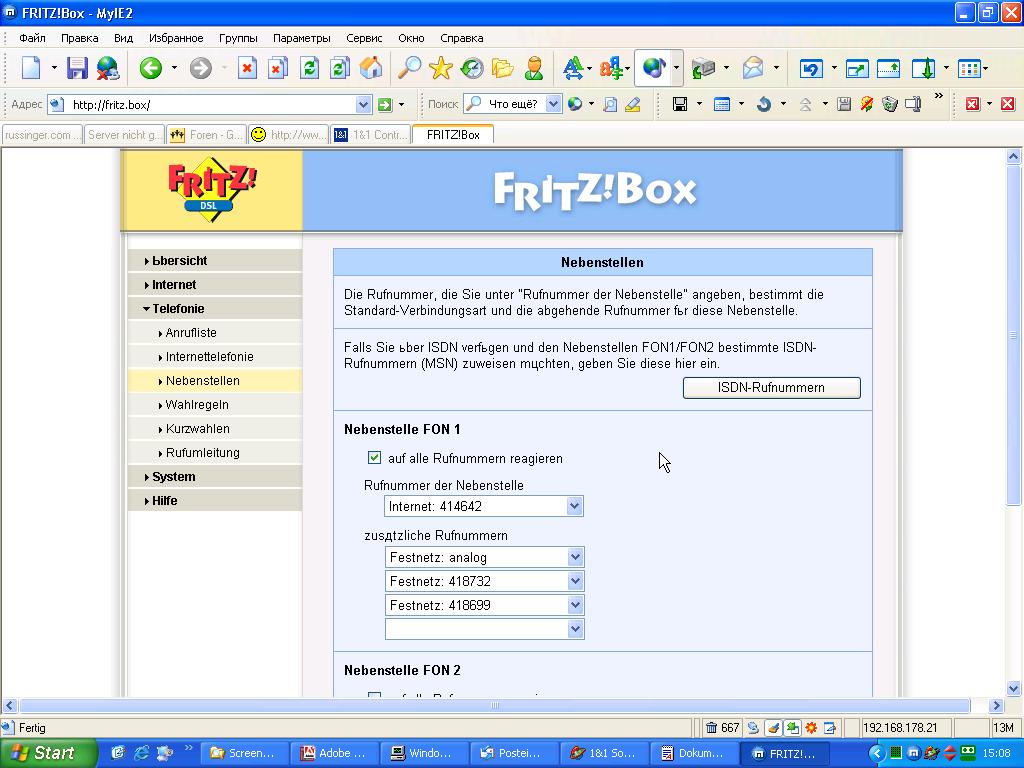This screenshot has height=768, width=1024.
Task: Open the 'Festnetz: 418699' dropdown
Action: point(575,605)
